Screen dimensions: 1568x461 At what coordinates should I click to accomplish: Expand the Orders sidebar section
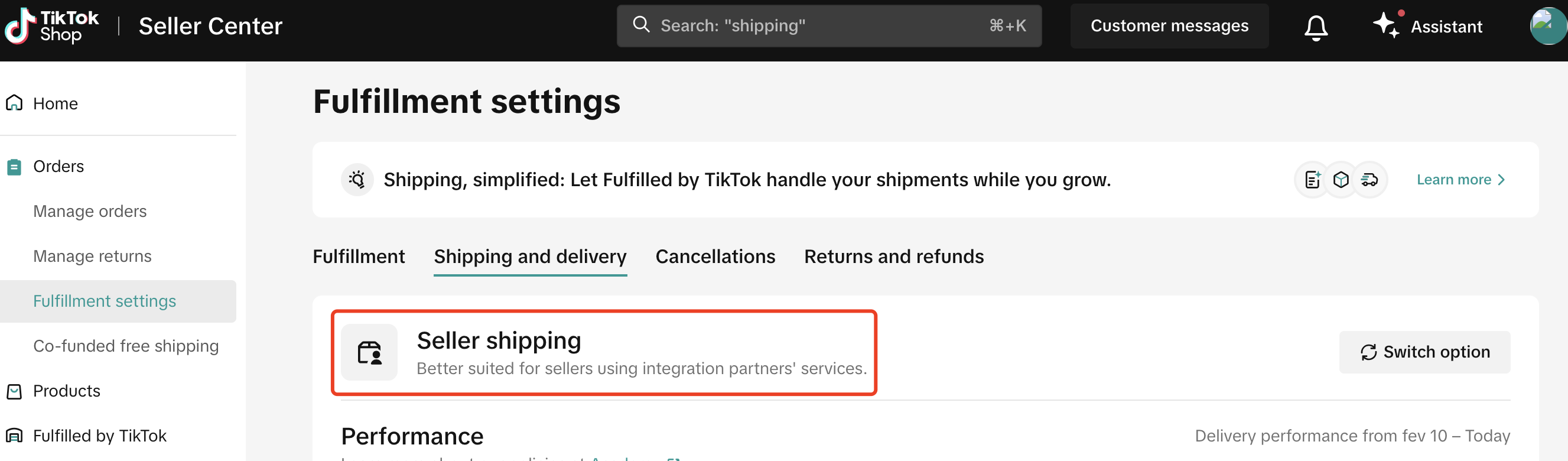click(x=58, y=166)
